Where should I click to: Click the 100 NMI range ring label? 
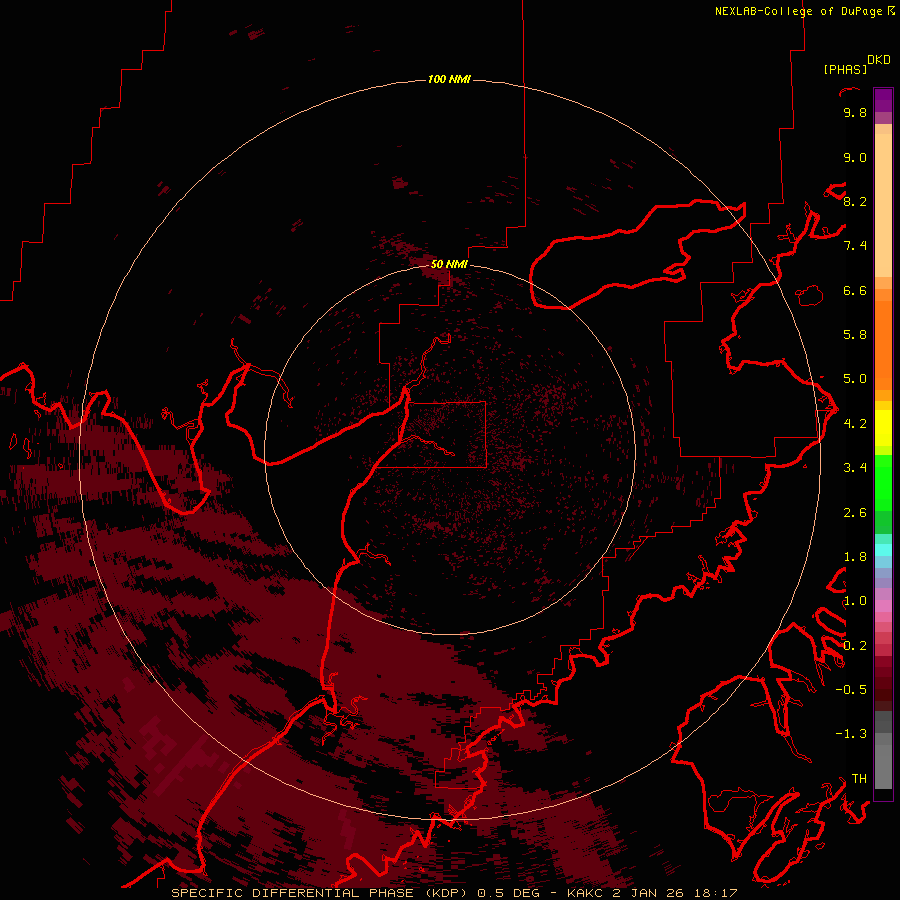click(x=449, y=79)
